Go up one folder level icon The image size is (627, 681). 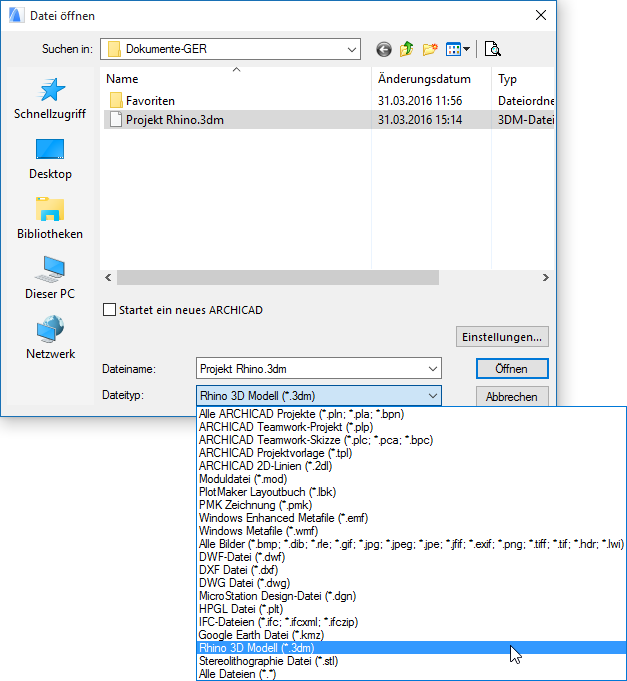point(406,49)
